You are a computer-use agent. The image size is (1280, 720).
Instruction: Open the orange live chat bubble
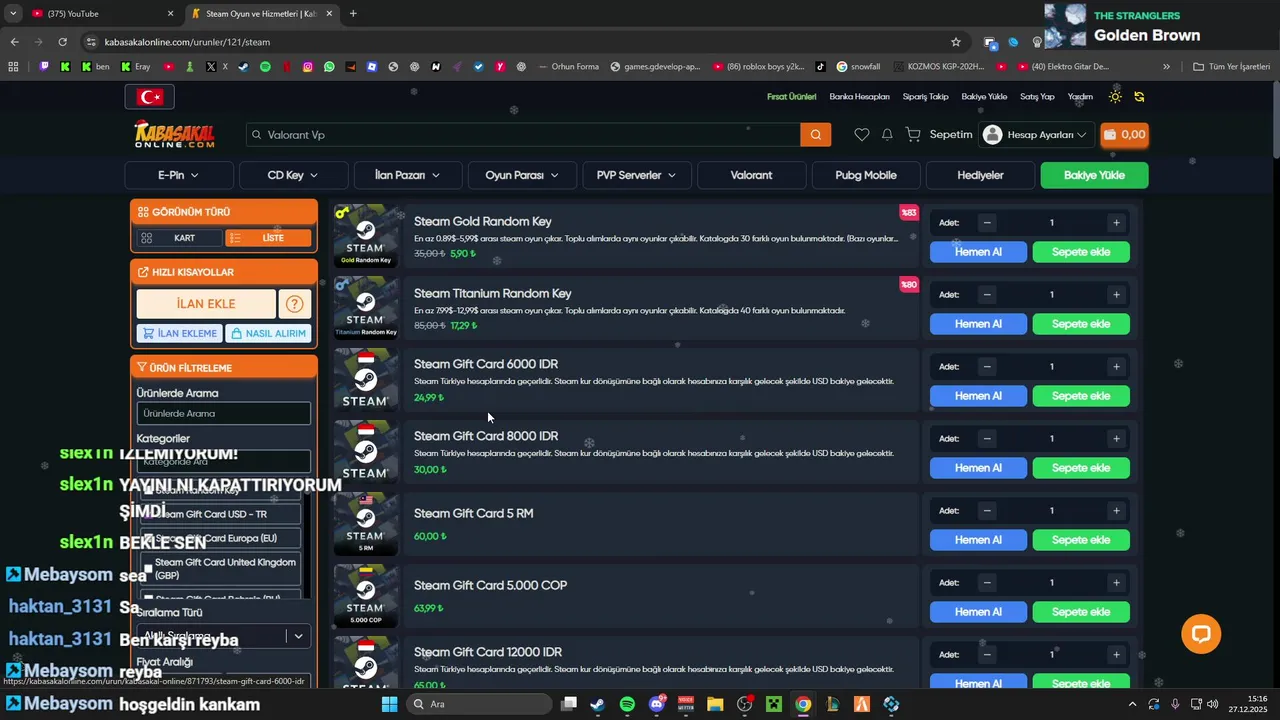1201,633
